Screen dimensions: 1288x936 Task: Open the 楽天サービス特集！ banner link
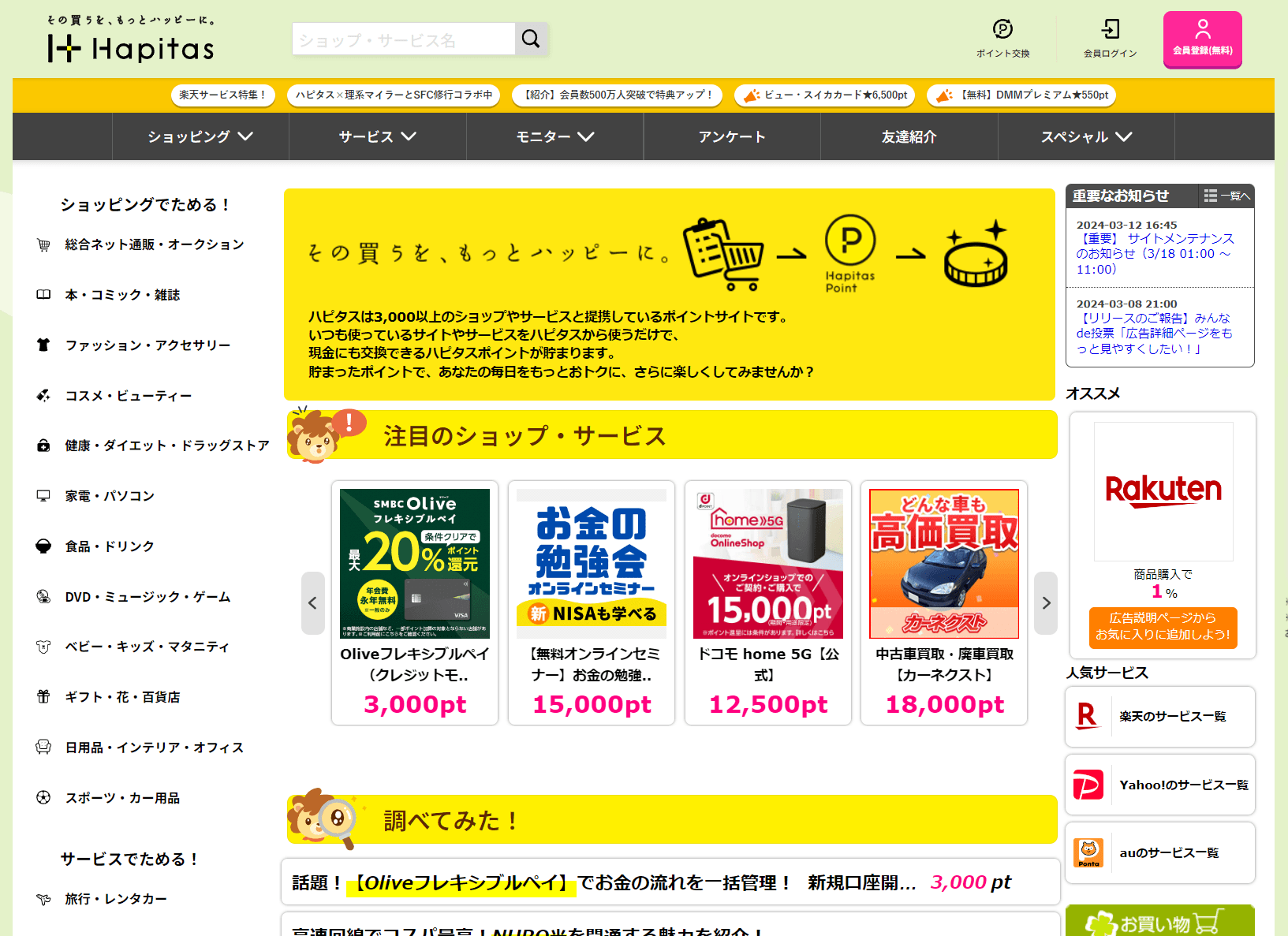(222, 95)
